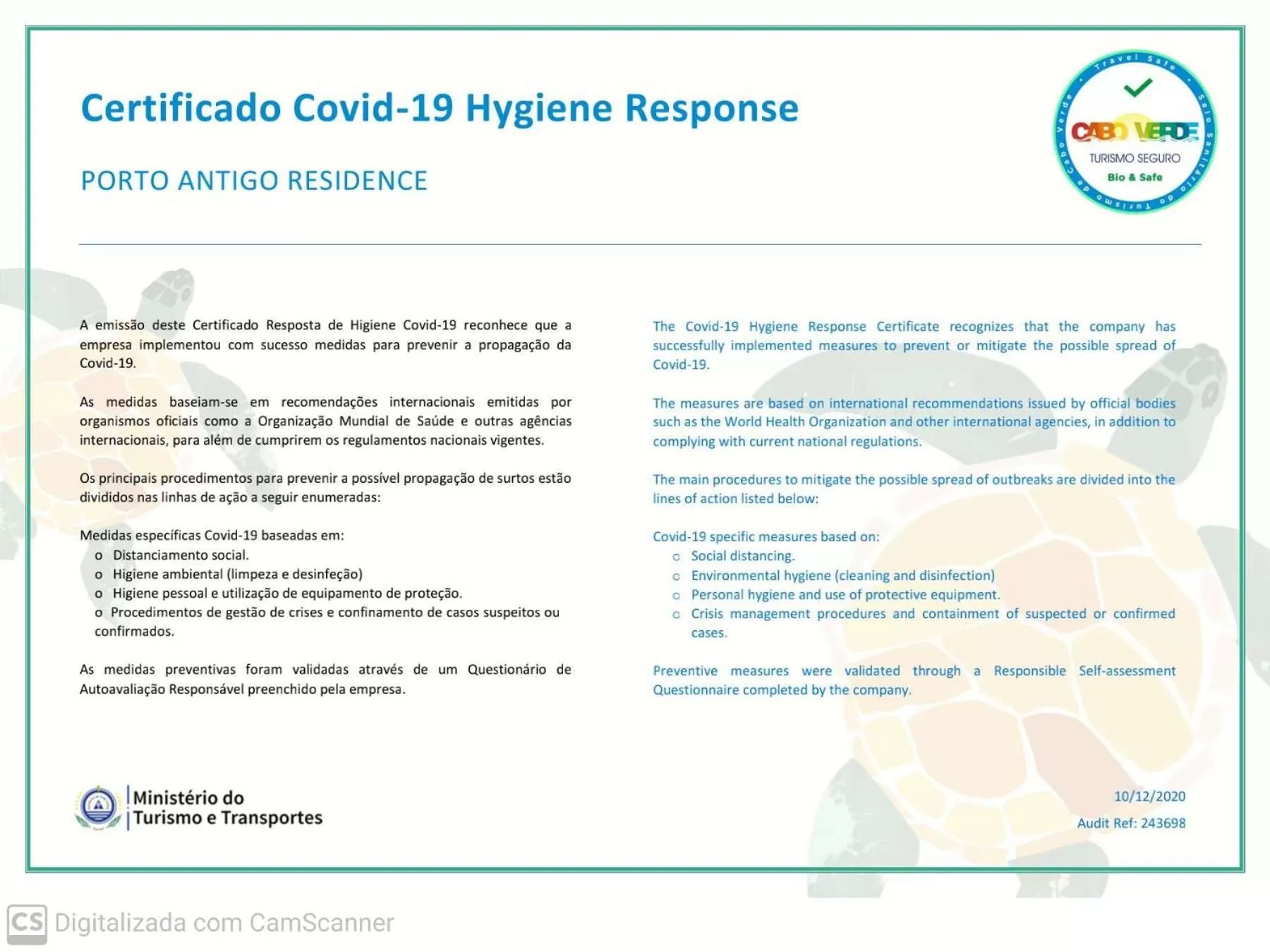Screen dimensions: 1270x952
Task: Select the Environmental hygiene bullet marker
Action: click(x=675, y=577)
